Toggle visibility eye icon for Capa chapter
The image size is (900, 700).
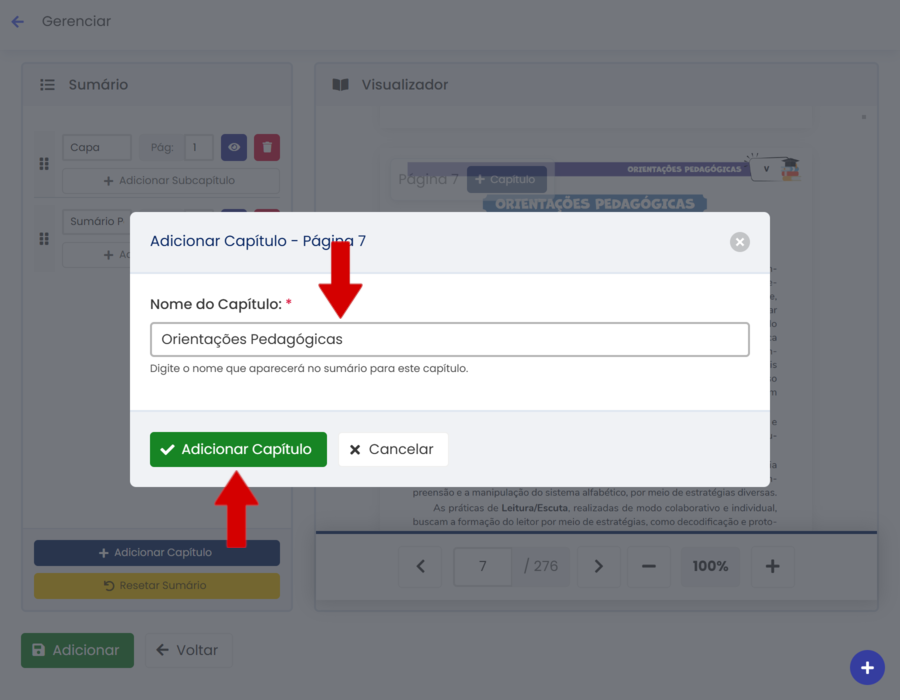point(234,147)
